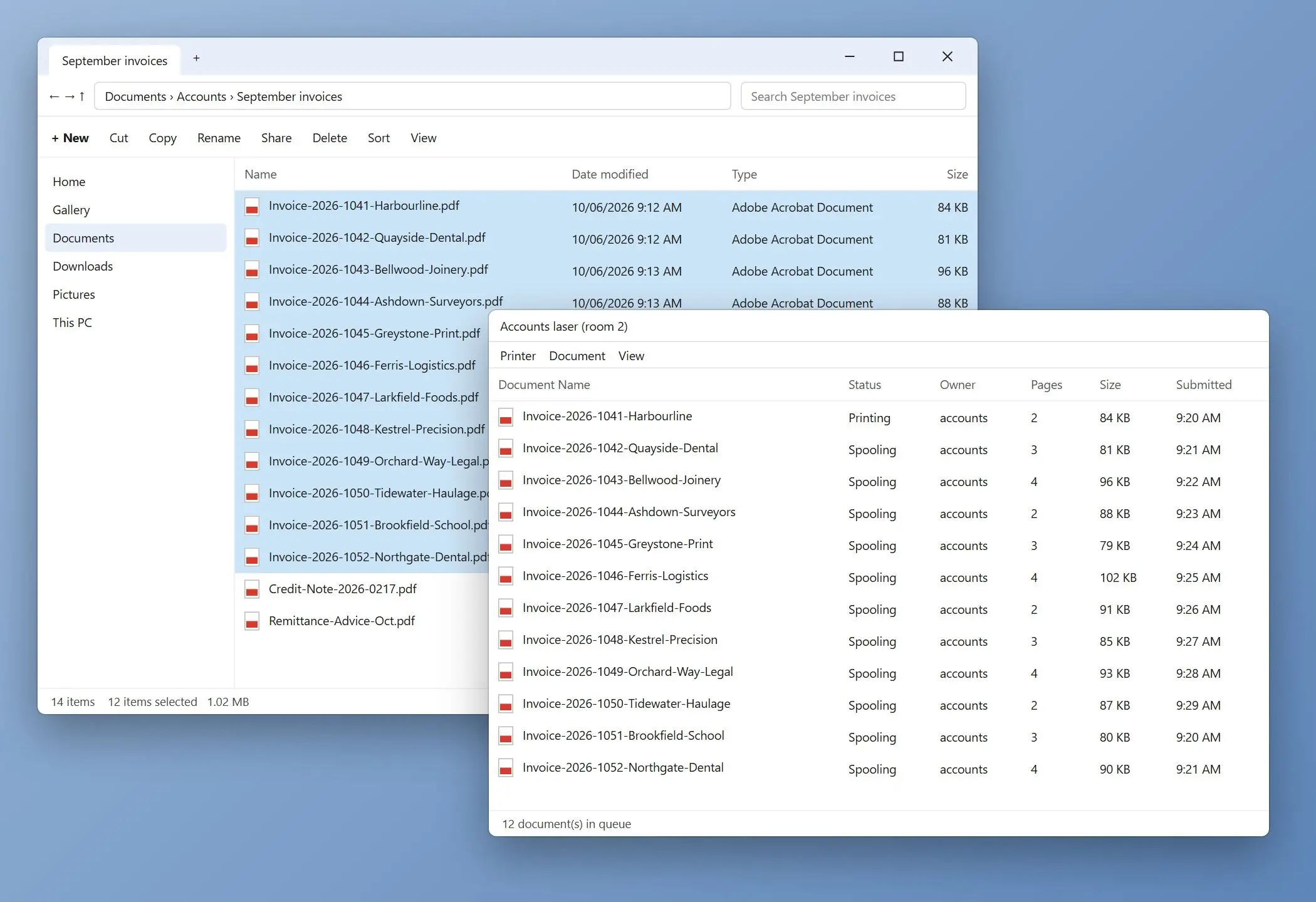Sort print jobs by the Submitted column header
The height and width of the screenshot is (902, 1316).
(x=1203, y=385)
